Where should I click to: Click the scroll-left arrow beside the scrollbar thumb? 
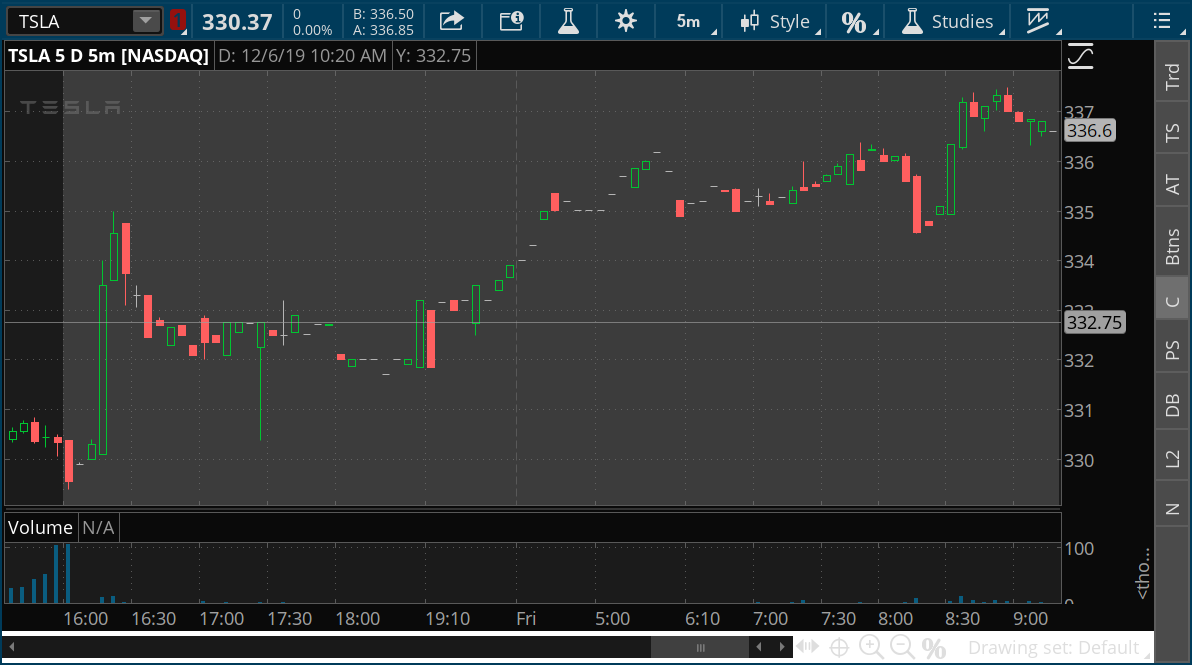click(759, 648)
